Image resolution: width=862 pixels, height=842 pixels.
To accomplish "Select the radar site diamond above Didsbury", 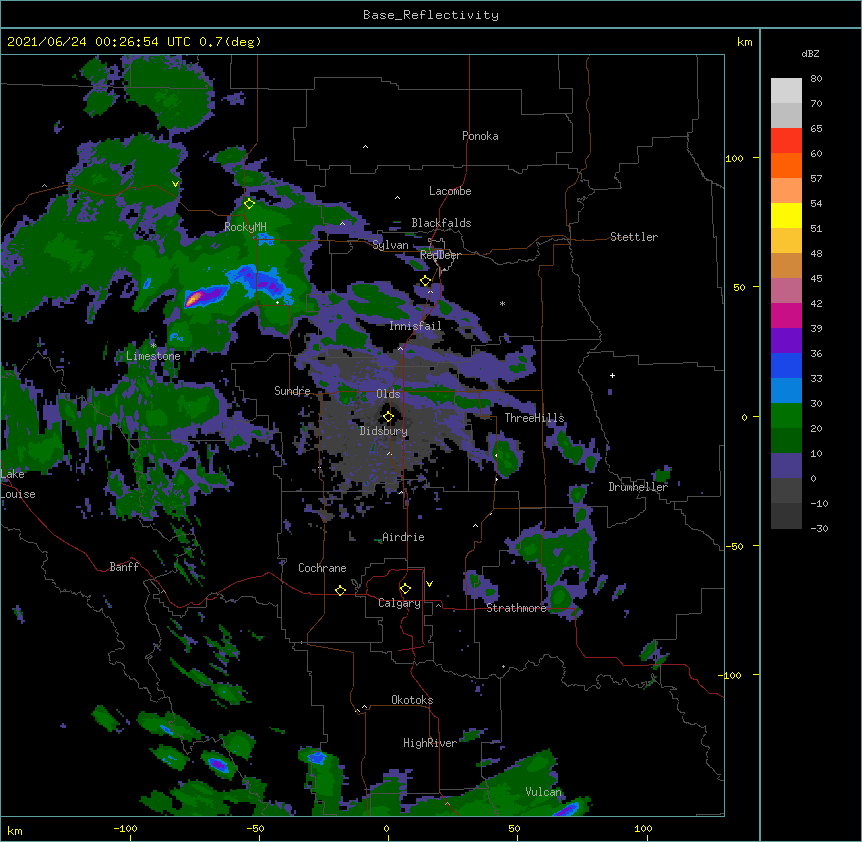I will click(x=388, y=417).
